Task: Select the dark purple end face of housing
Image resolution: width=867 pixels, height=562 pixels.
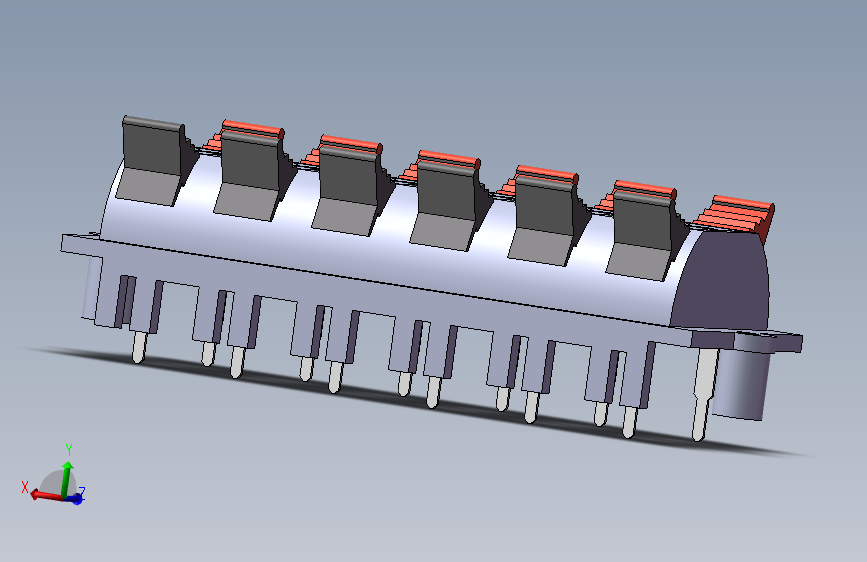Action: (x=721, y=282)
